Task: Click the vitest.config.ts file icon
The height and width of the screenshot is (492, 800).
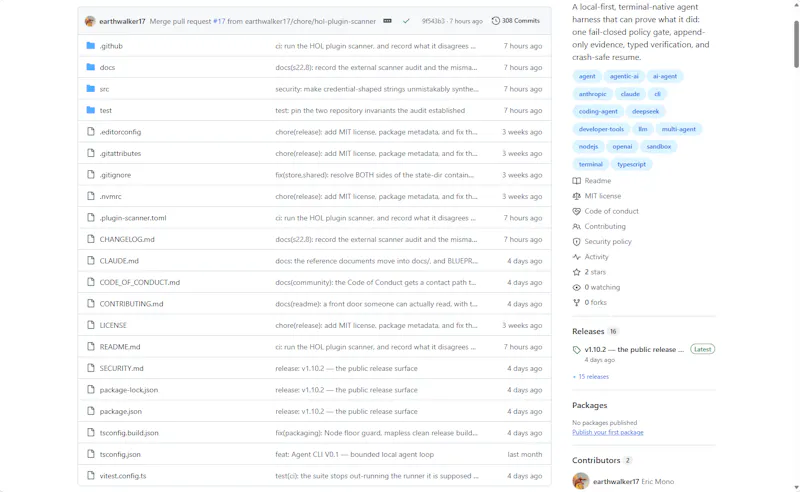Action: pos(91,475)
